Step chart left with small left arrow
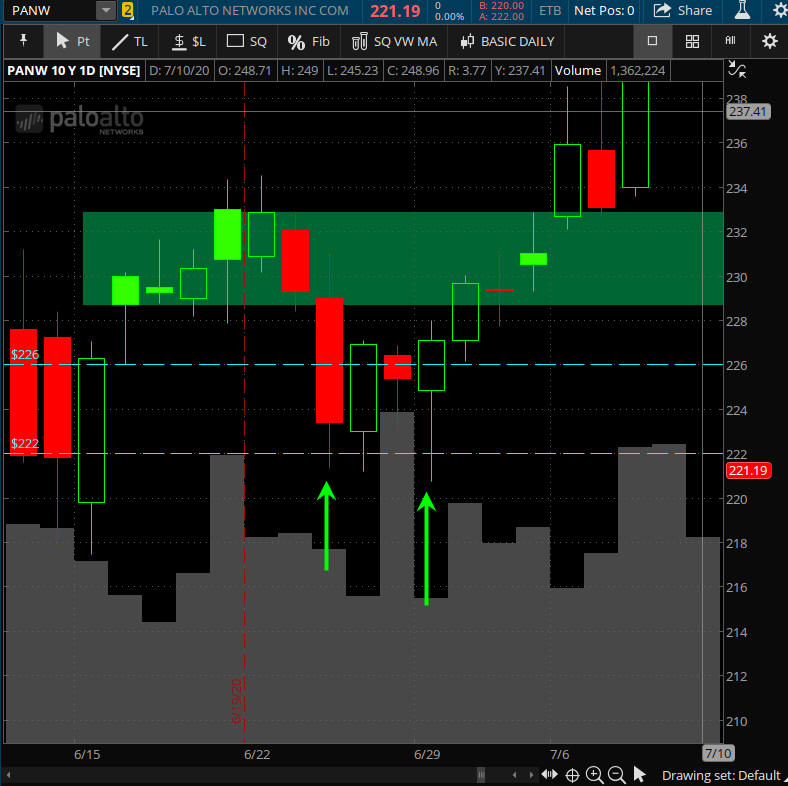Image resolution: width=788 pixels, height=786 pixels. pos(514,775)
